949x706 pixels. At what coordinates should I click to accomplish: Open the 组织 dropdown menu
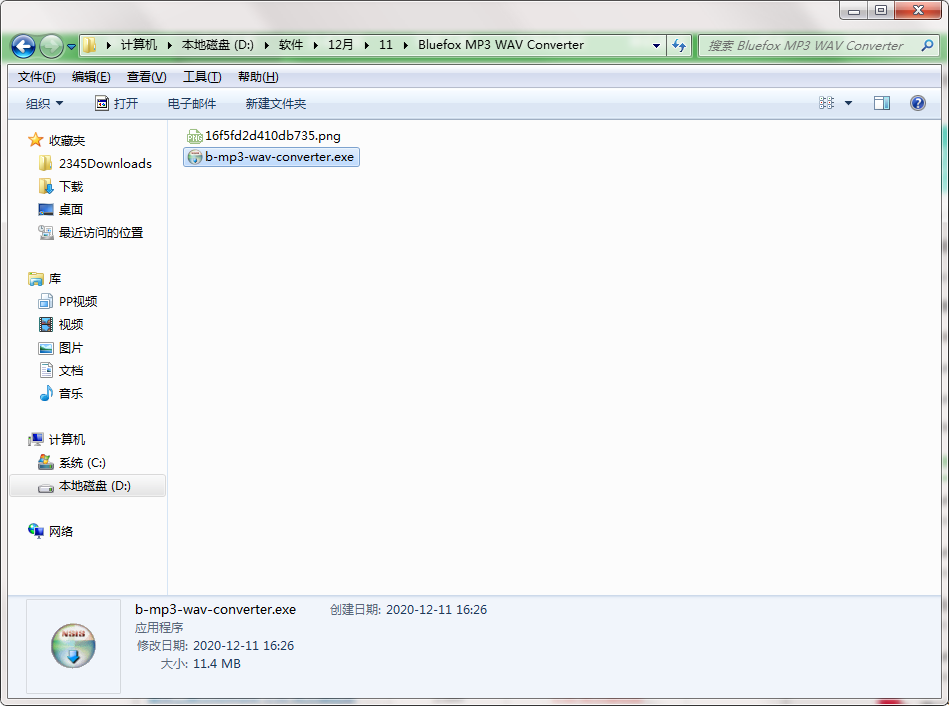(x=44, y=104)
